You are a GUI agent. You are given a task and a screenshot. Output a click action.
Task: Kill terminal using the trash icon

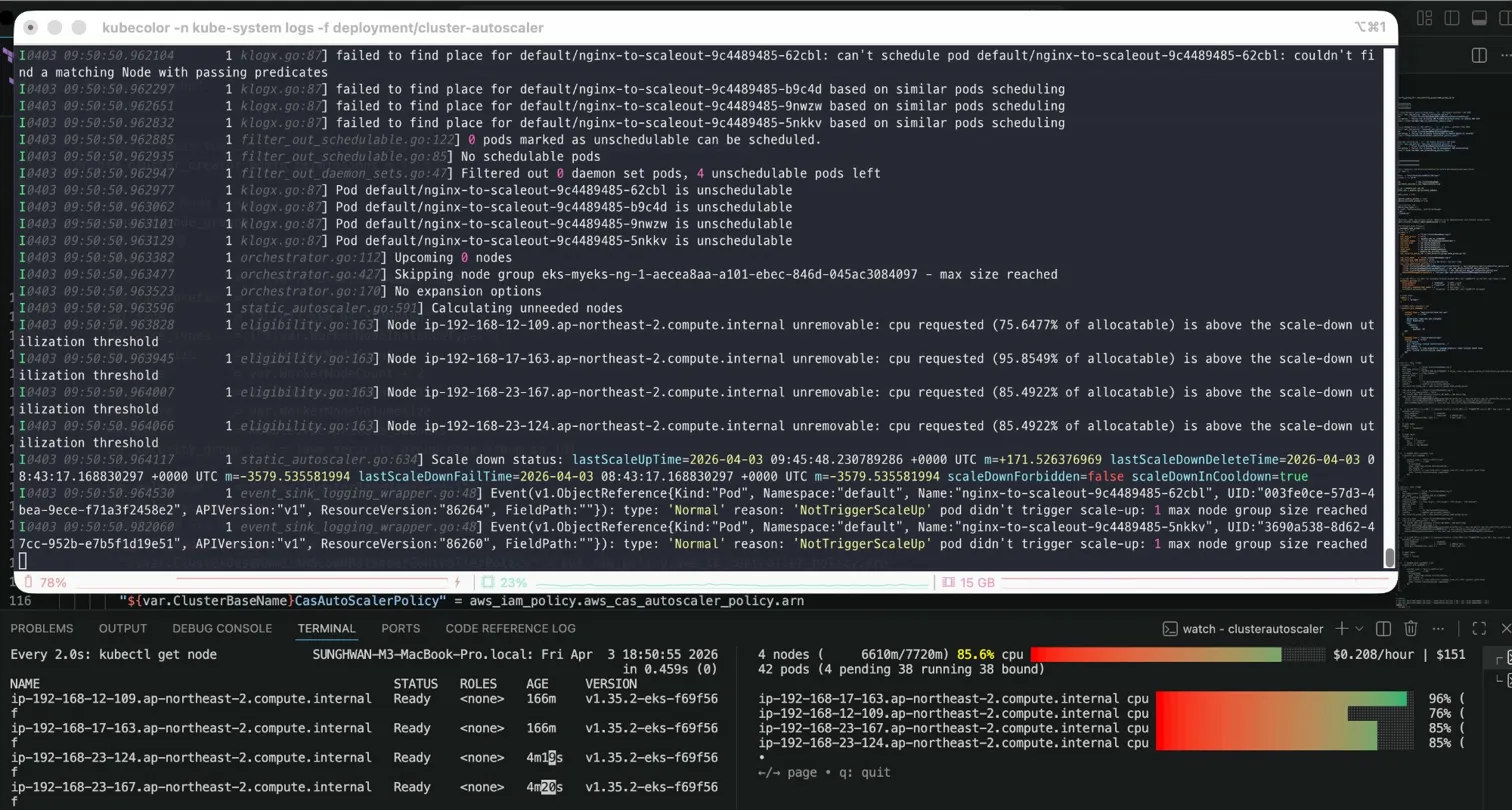[x=1411, y=629]
